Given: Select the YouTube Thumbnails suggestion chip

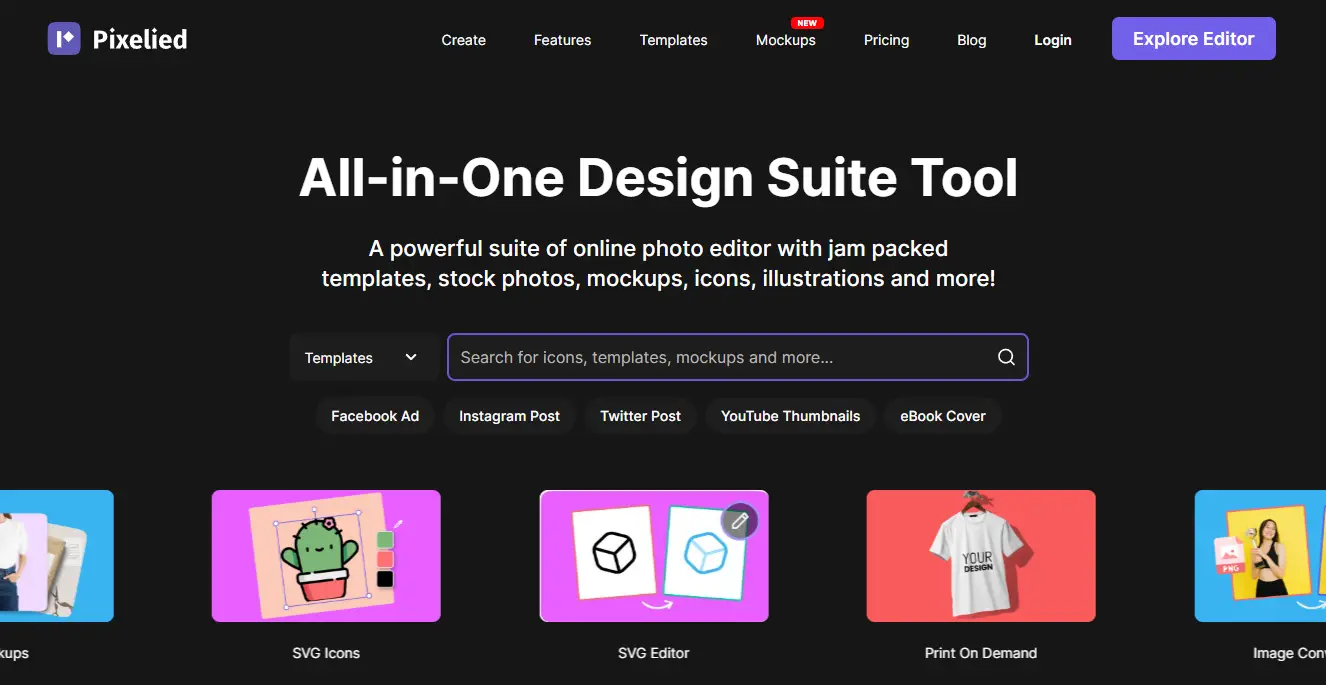Looking at the screenshot, I should click(x=791, y=416).
